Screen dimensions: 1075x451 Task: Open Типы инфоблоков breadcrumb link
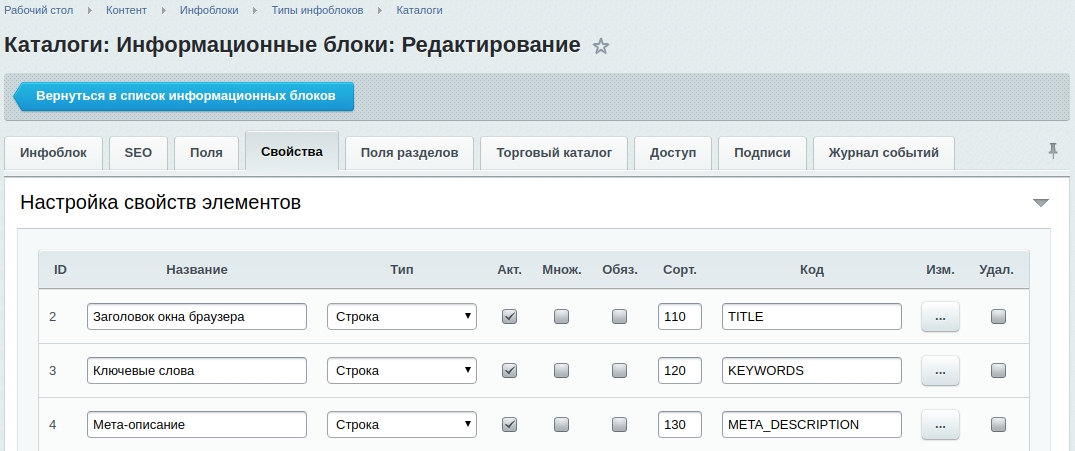316,10
